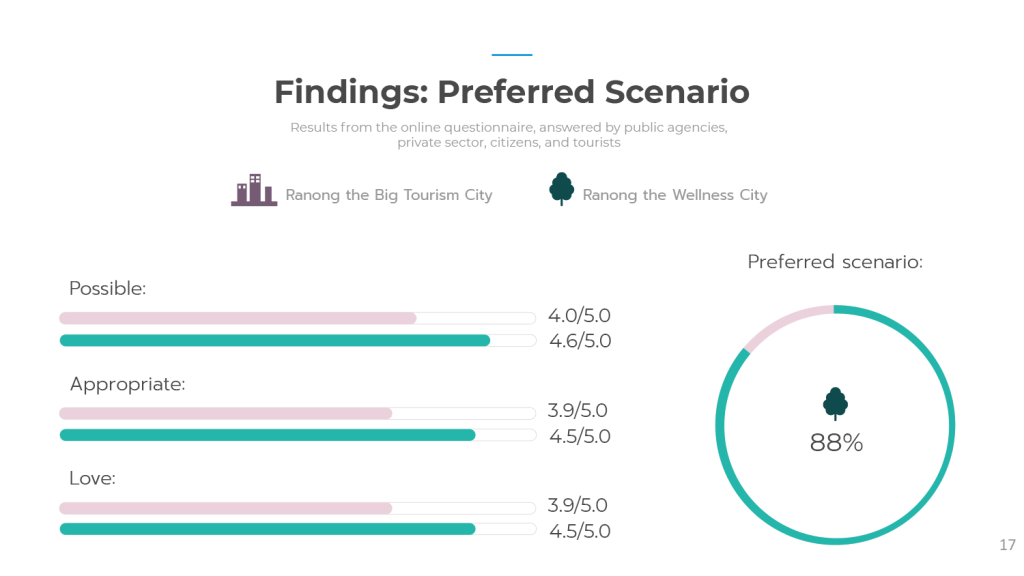The height and width of the screenshot is (576, 1024).
Task: Click the purple buildings icon in the legend
Action: 254,190
